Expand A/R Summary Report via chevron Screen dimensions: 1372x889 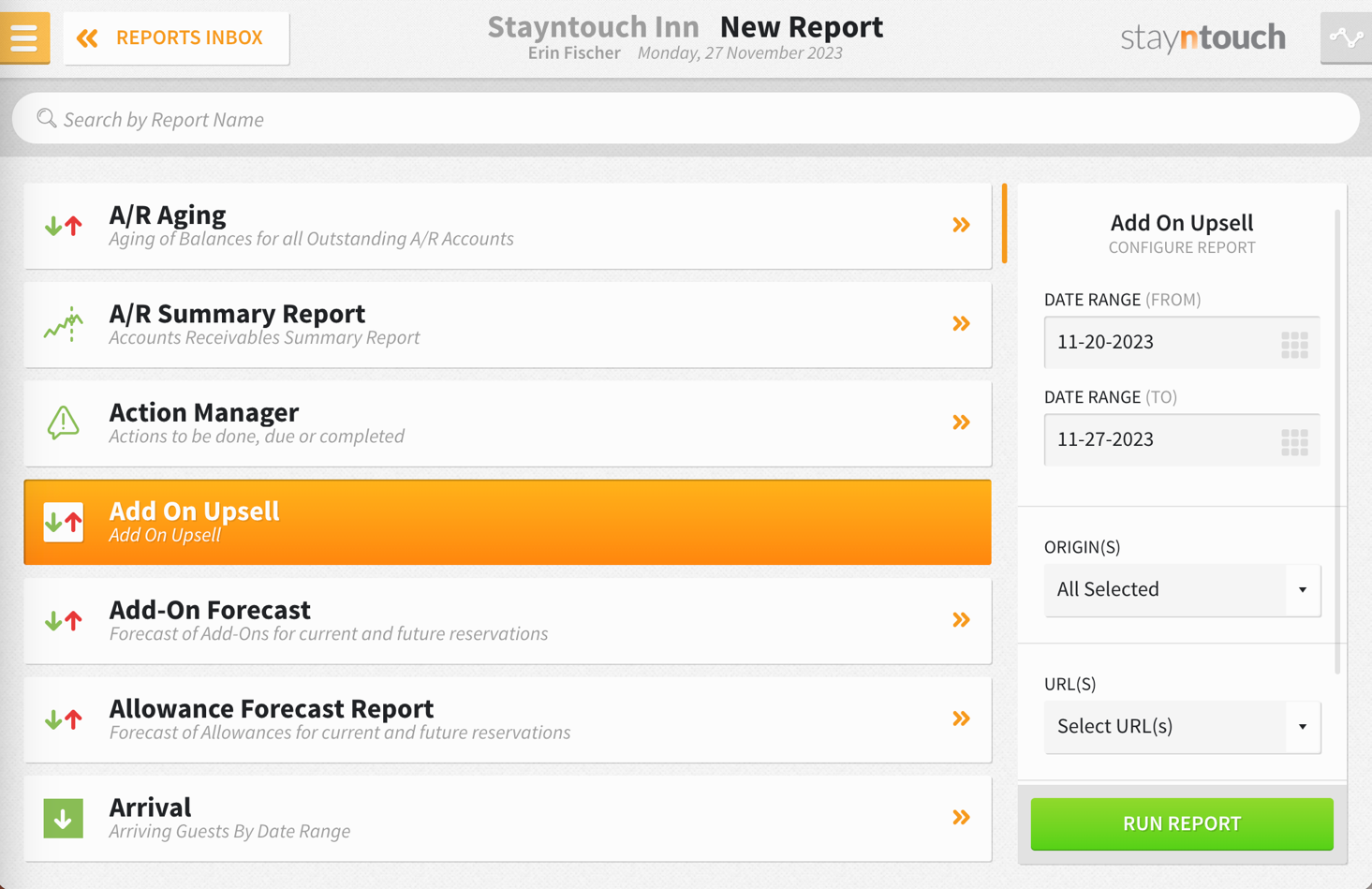961,323
